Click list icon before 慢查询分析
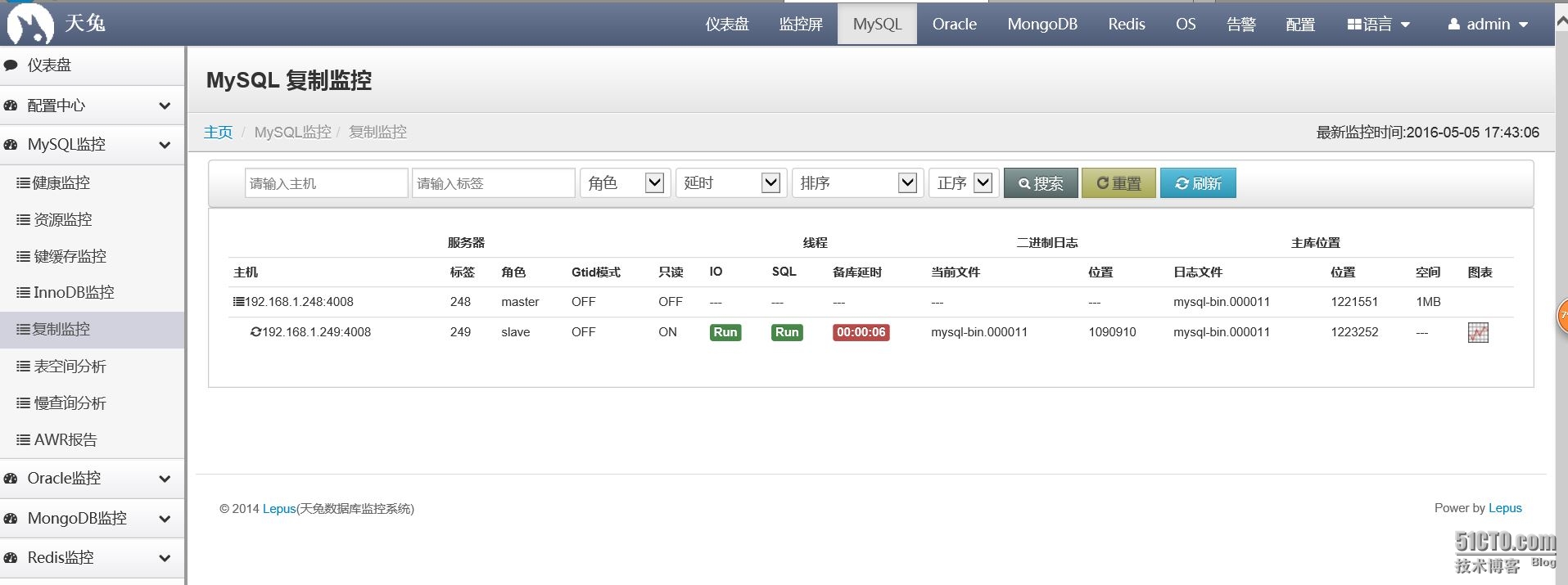 click(23, 403)
